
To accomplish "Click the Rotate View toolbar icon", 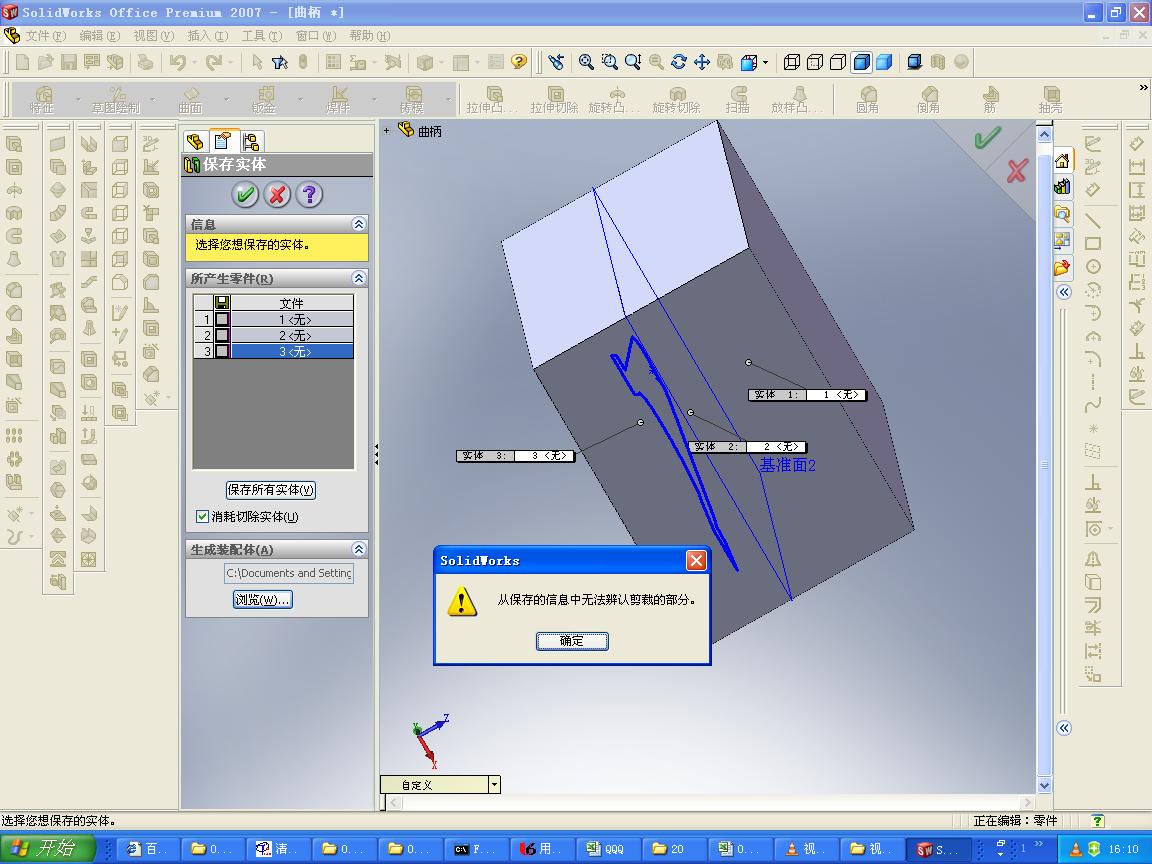I will click(x=679, y=62).
